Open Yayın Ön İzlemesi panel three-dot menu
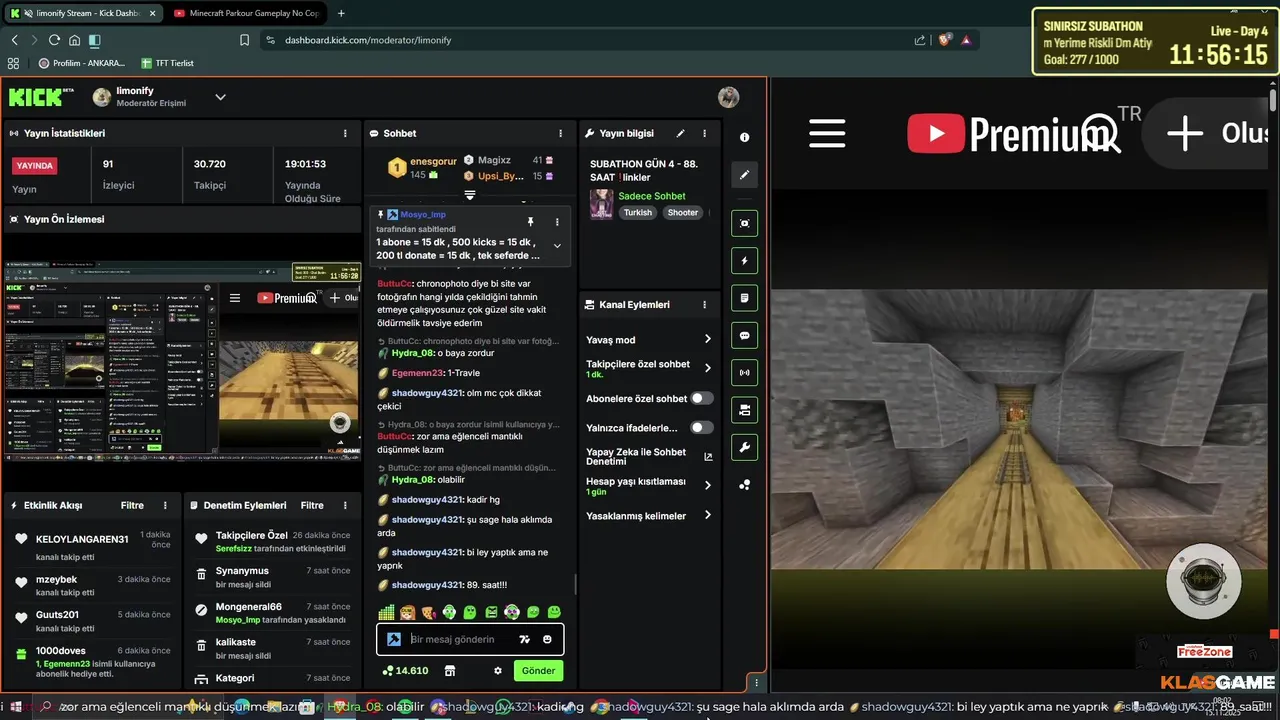 (345, 219)
